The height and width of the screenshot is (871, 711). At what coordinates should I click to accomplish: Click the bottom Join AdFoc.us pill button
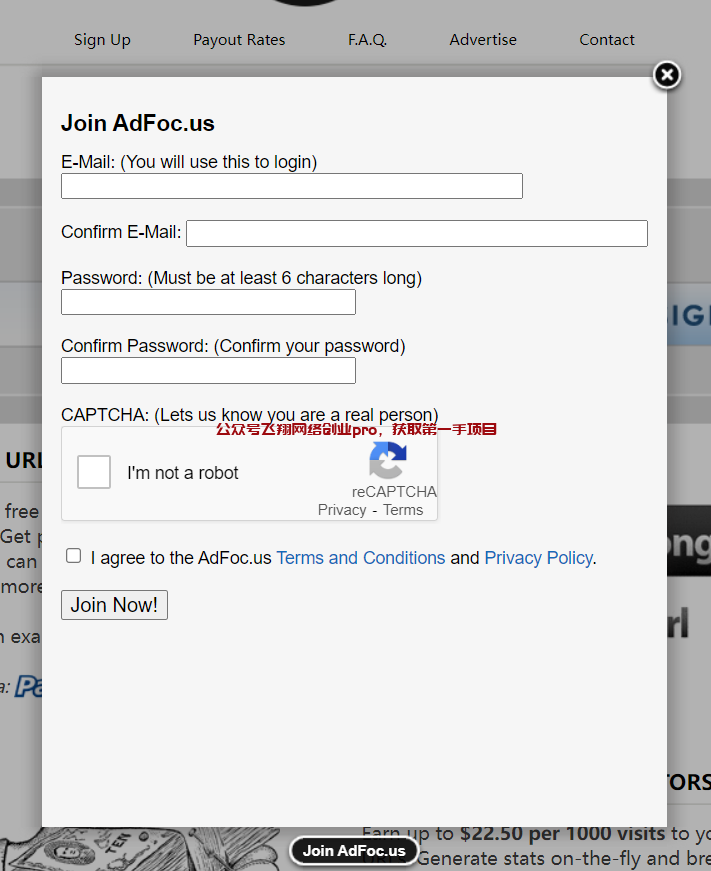coord(354,851)
